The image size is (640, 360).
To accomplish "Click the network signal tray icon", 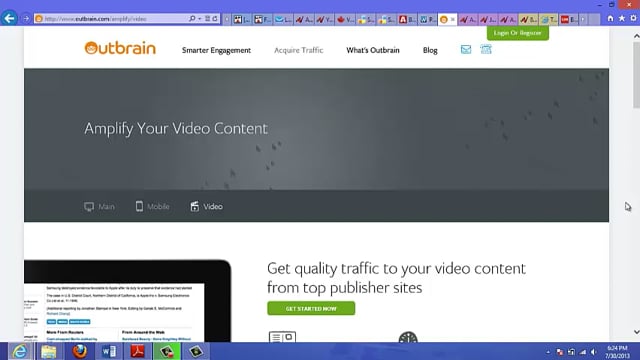I will 583,352.
